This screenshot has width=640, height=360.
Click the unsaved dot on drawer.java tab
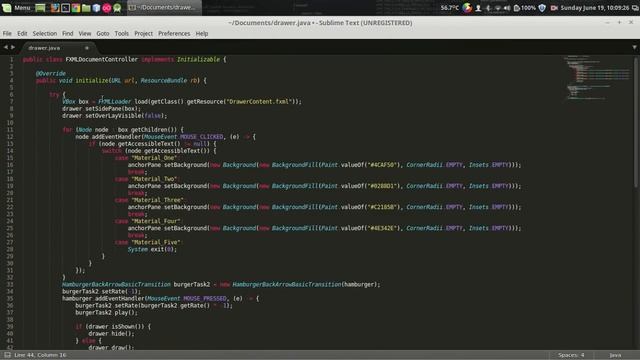click(x=87, y=48)
